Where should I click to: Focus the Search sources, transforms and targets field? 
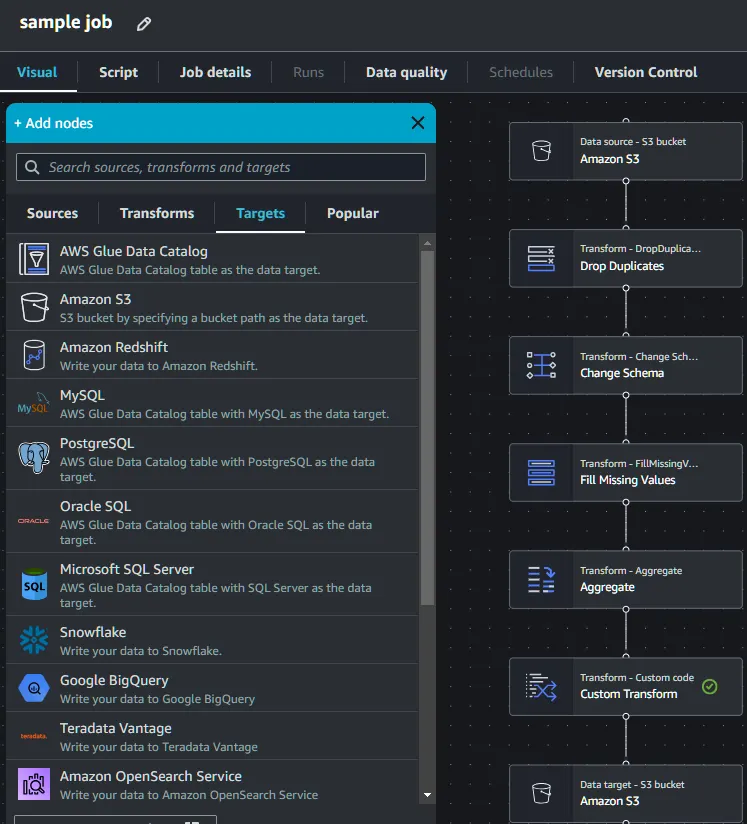(221, 167)
